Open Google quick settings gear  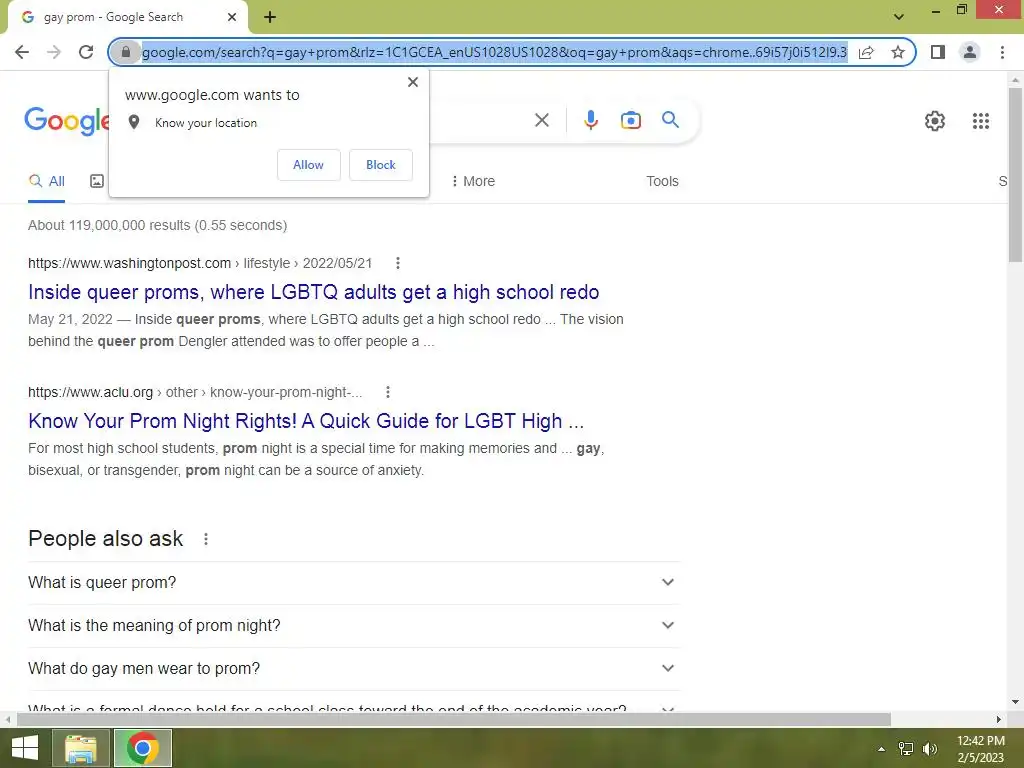[935, 121]
